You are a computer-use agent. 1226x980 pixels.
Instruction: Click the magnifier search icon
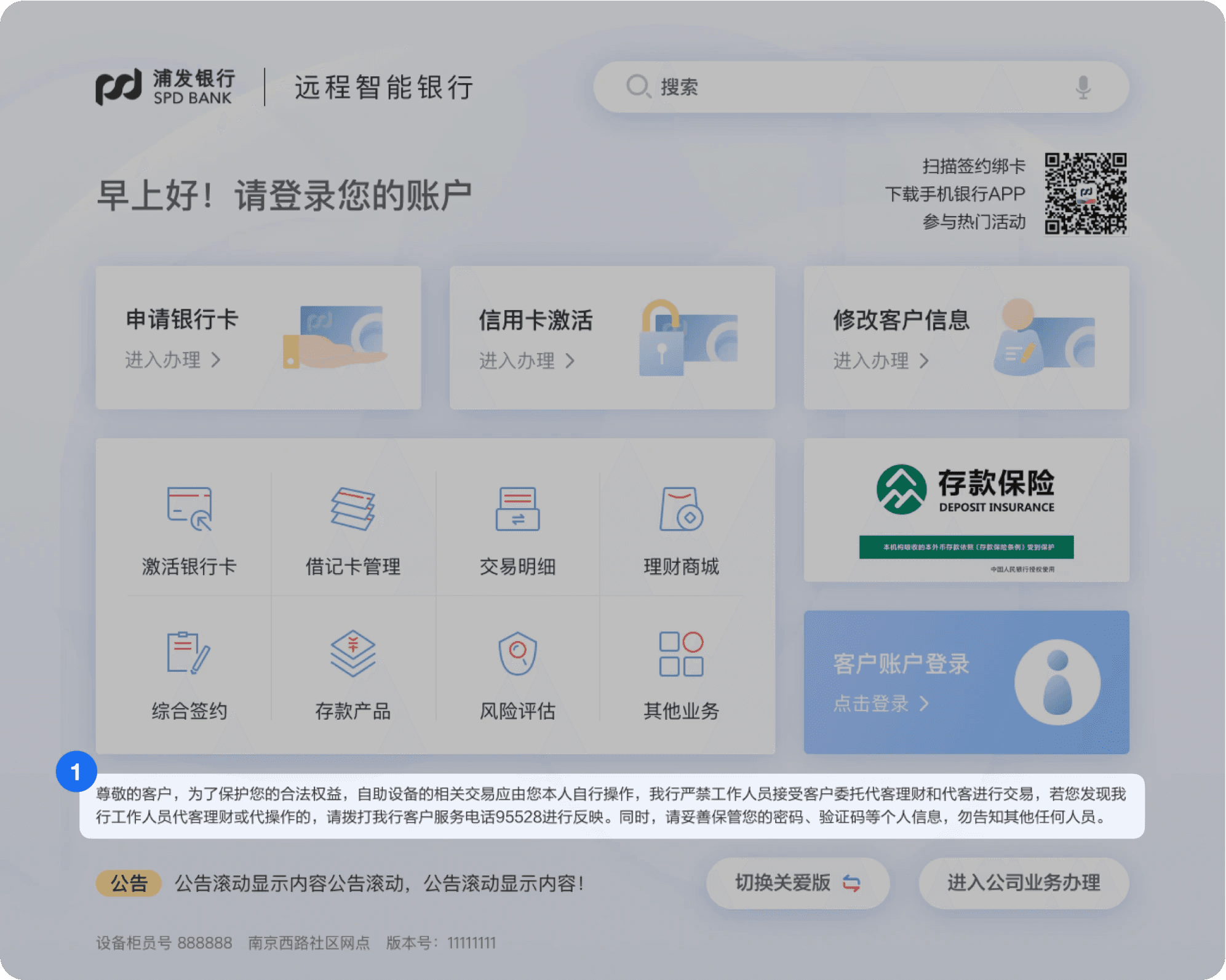(x=638, y=86)
